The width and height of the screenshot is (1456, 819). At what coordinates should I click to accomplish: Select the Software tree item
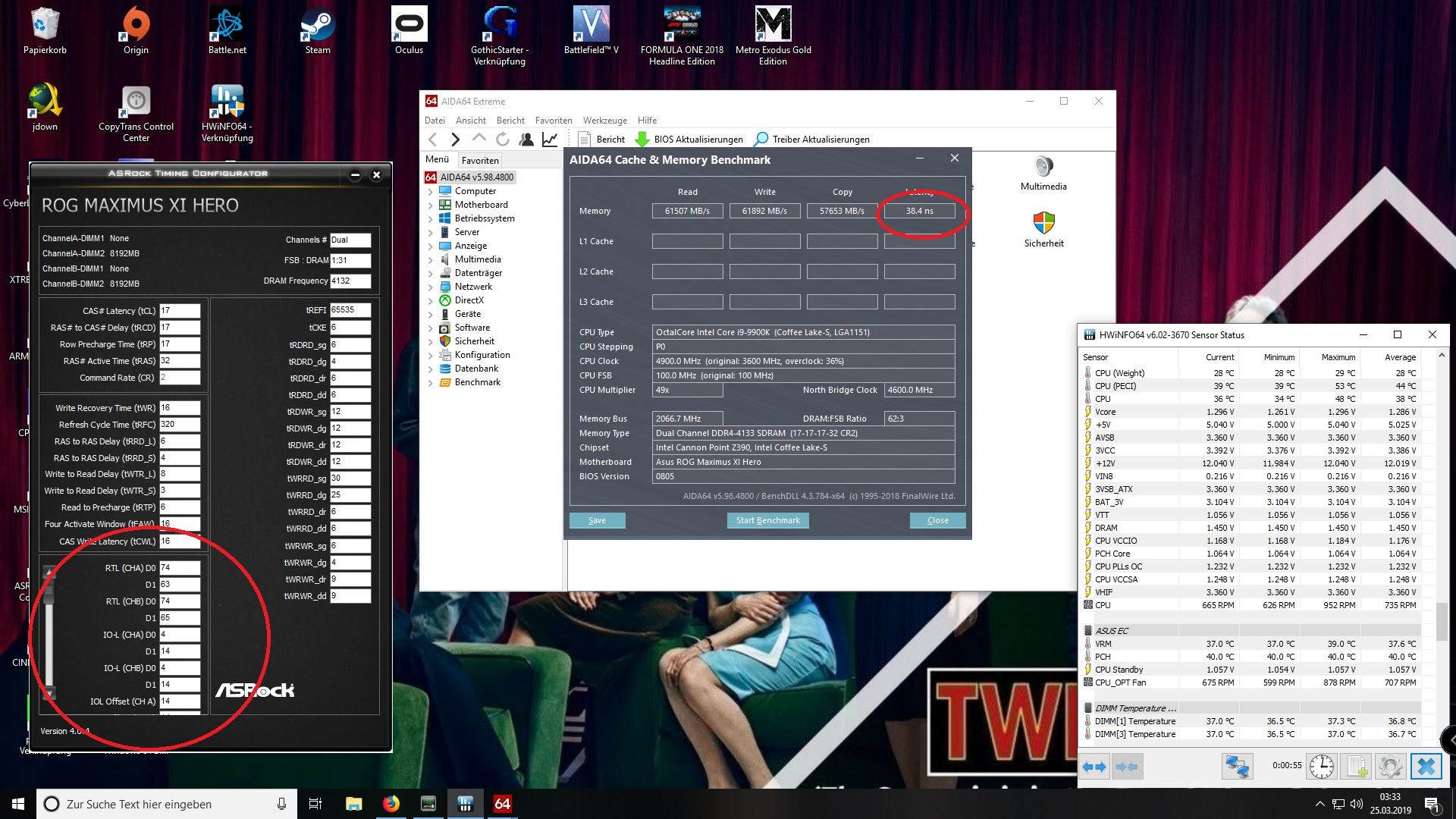(472, 328)
